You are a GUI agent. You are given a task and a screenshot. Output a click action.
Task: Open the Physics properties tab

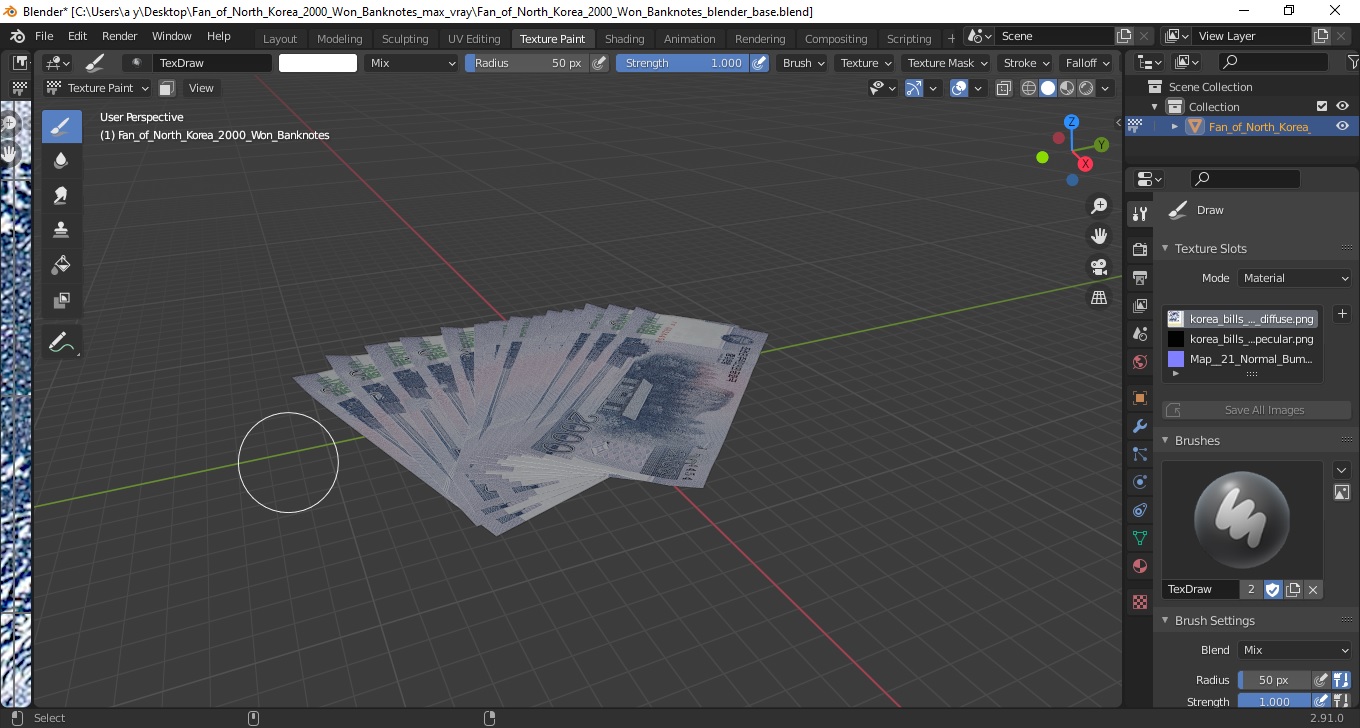(x=1139, y=482)
